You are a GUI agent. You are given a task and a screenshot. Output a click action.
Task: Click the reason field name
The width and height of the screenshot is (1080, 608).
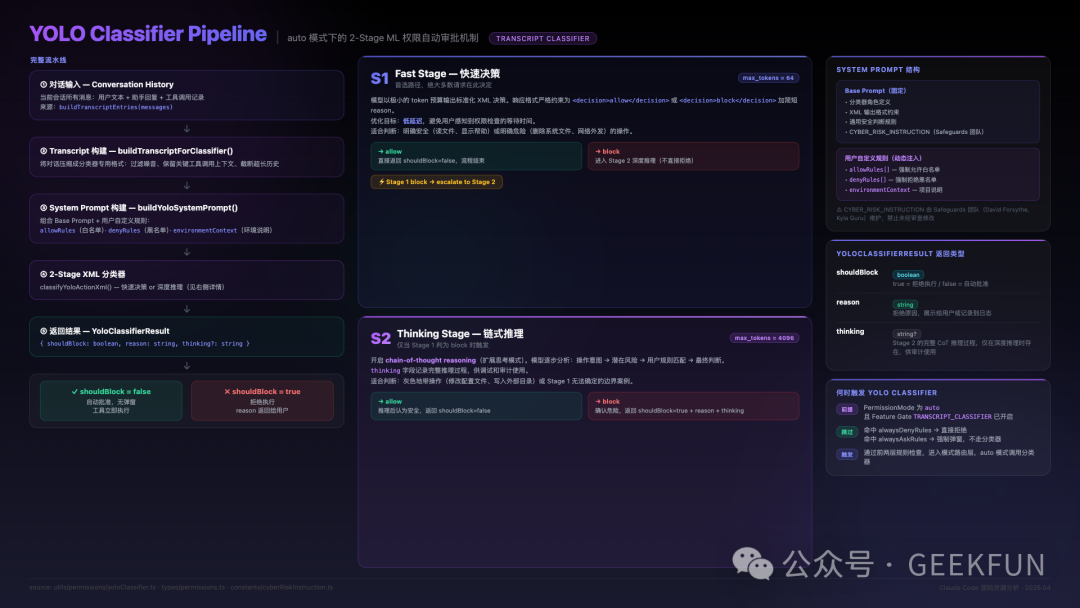tap(848, 302)
